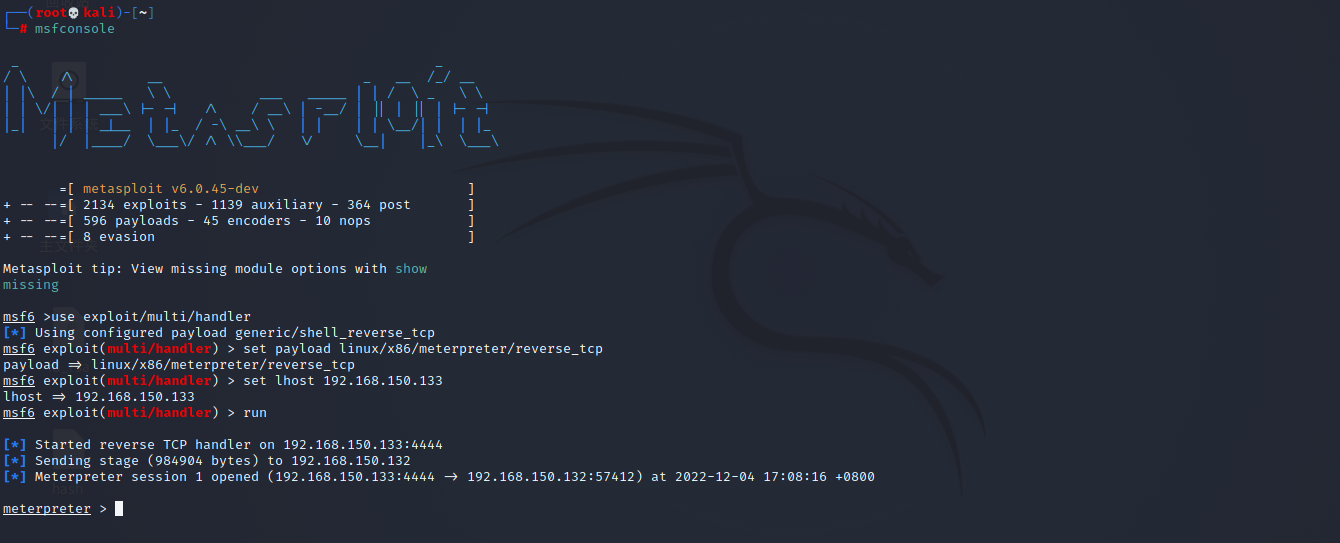Image resolution: width=1340 pixels, height=543 pixels.
Task: Click the 'Metasploit tip:' label
Action: pyautogui.click(x=63, y=269)
